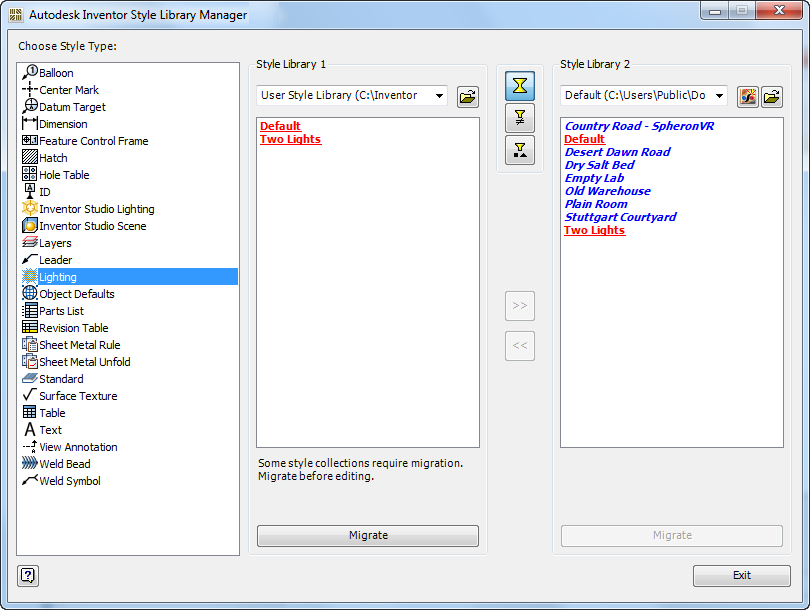
Task: Select Default in Style Library 2
Action: pos(584,139)
